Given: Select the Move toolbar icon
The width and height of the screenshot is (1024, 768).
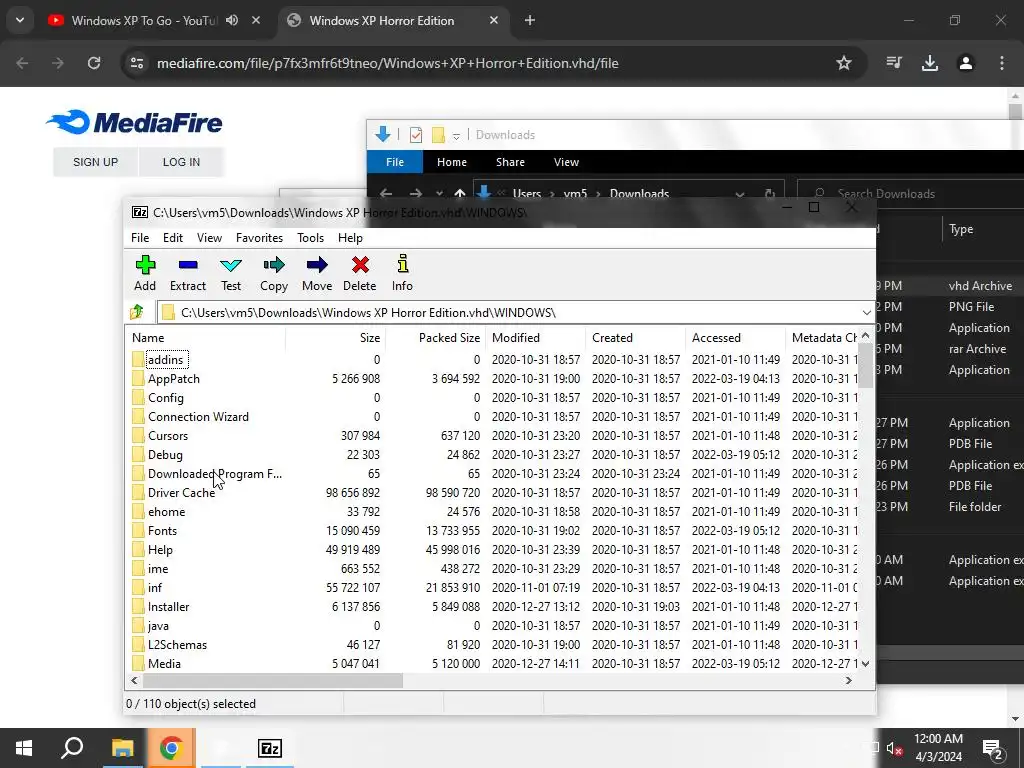Looking at the screenshot, I should [x=317, y=273].
